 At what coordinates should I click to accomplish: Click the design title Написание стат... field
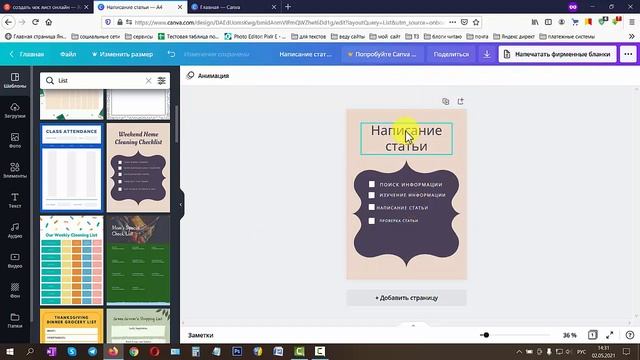coord(305,54)
